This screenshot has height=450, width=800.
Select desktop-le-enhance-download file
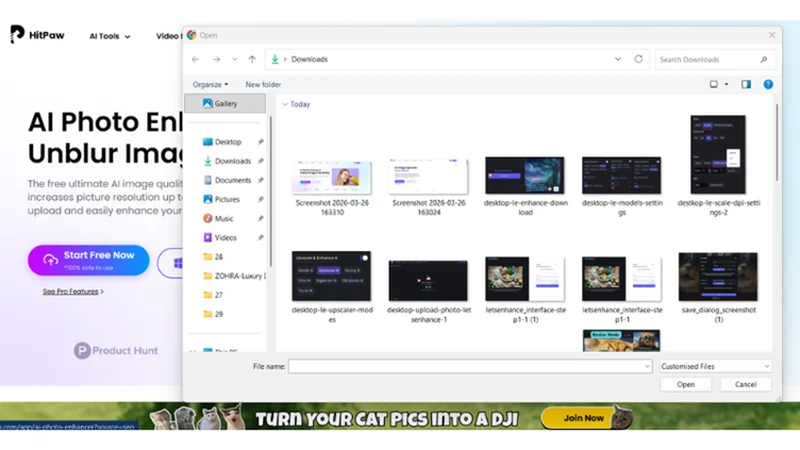[x=525, y=186]
